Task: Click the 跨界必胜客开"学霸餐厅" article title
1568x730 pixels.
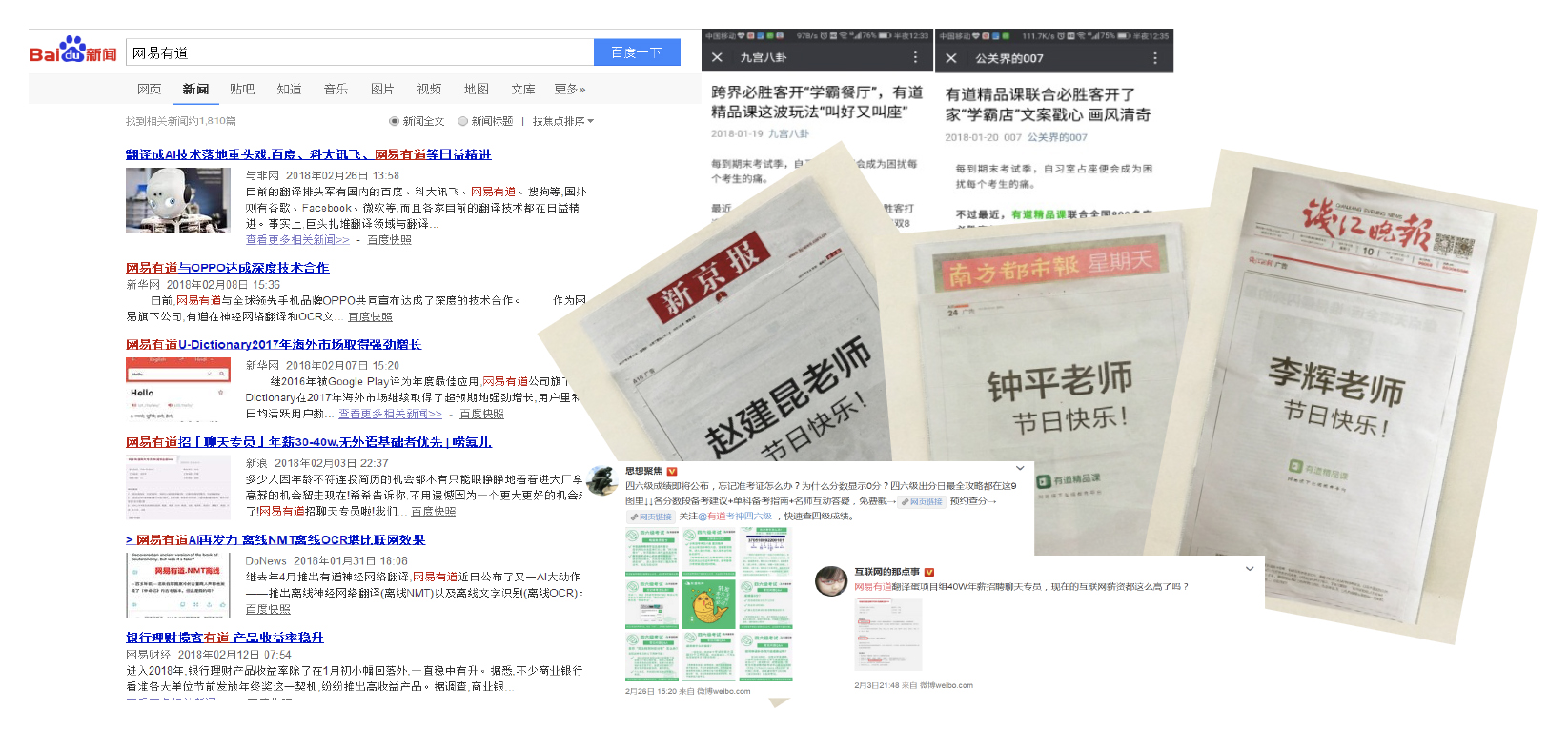Action: click(x=817, y=102)
